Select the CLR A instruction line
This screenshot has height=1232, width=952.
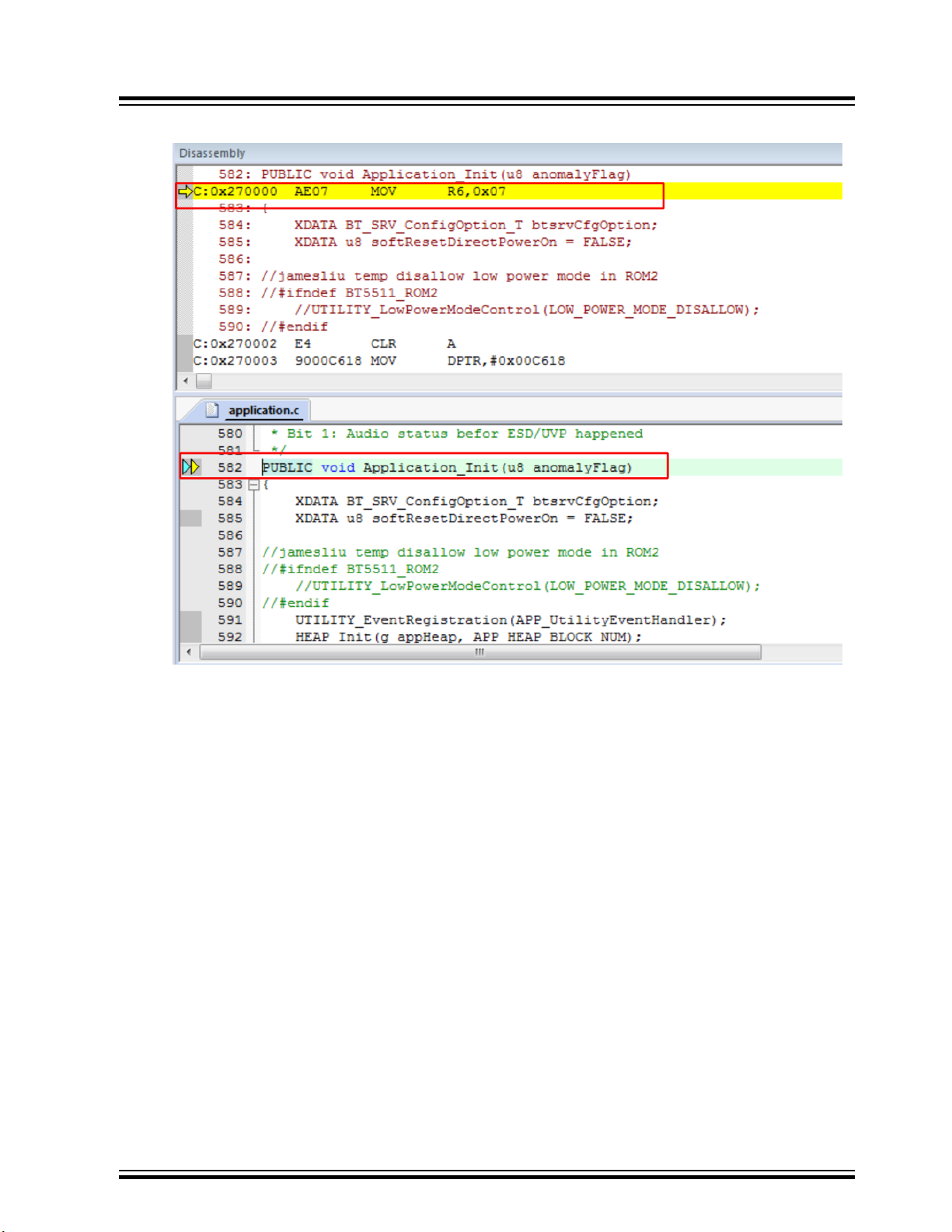[510, 344]
